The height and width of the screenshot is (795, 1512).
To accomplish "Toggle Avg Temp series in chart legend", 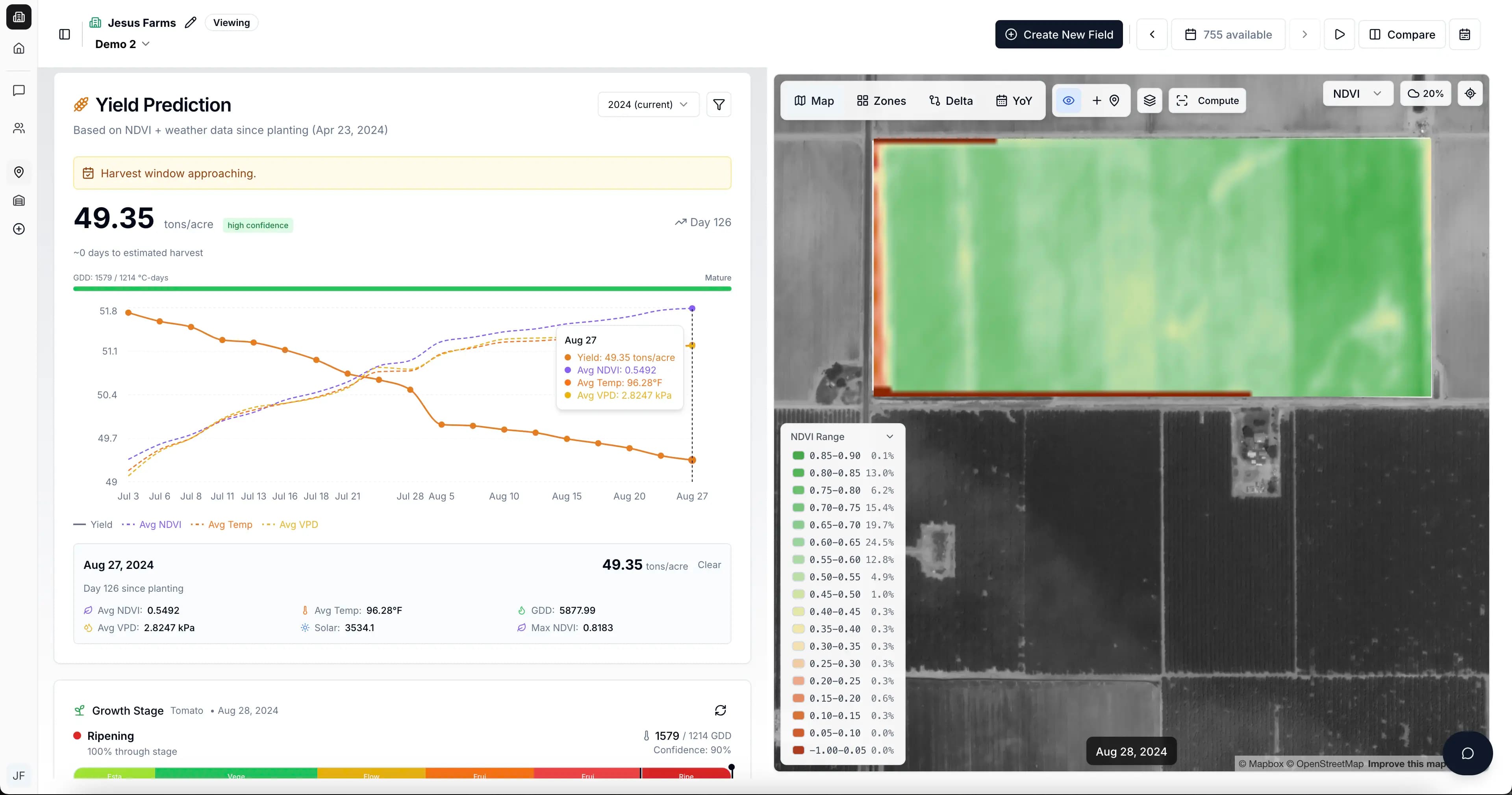I will click(222, 524).
